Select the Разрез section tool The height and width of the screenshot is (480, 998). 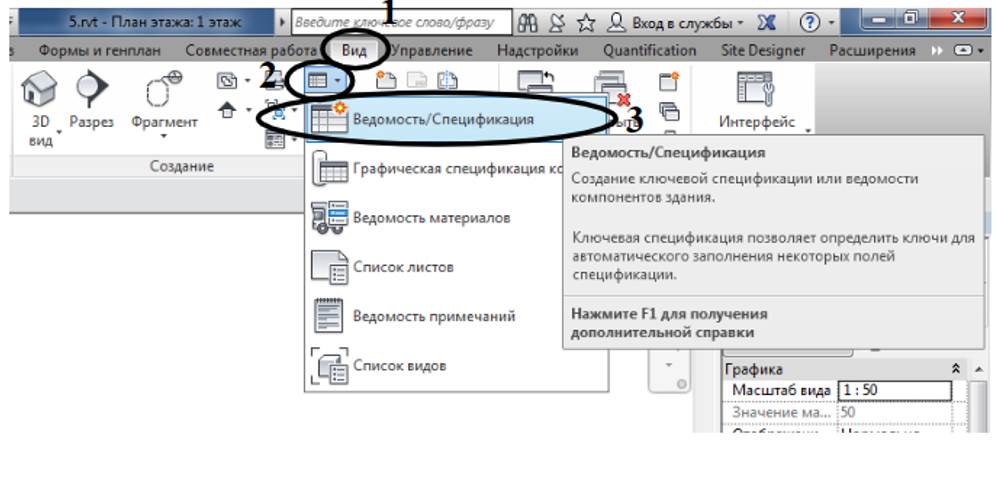click(x=92, y=88)
